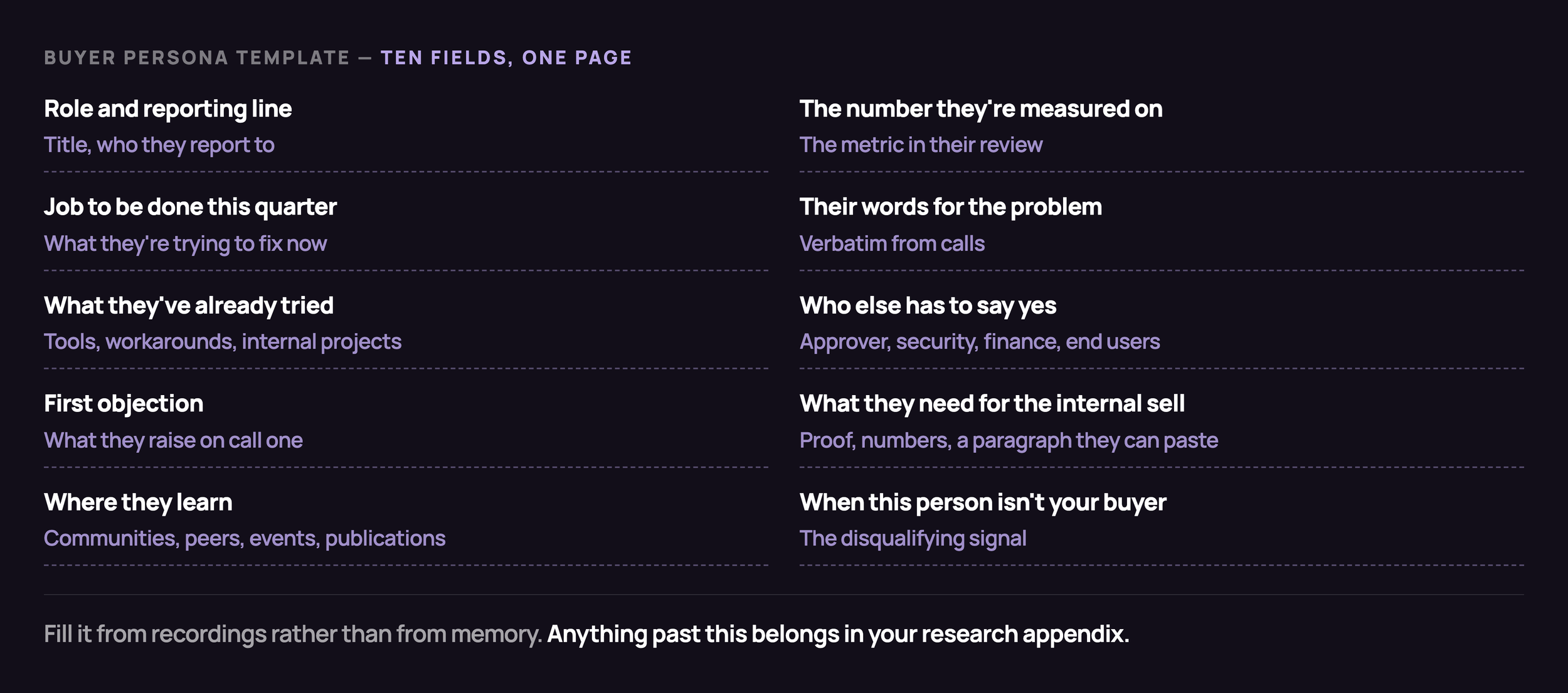Click 'The number they're measured on' heading
The height and width of the screenshot is (693, 1568).
pyautogui.click(x=981, y=109)
